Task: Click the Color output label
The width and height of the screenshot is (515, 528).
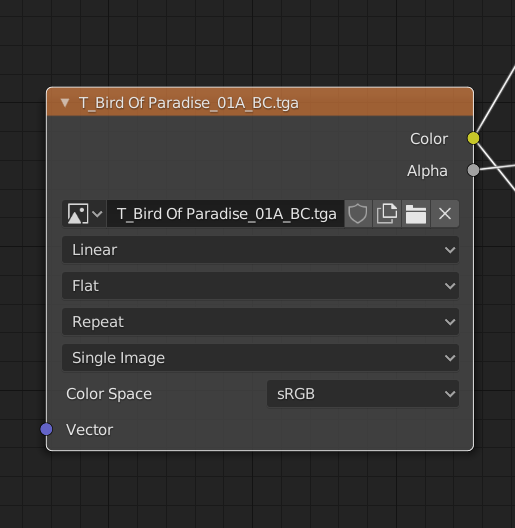Action: pos(429,139)
